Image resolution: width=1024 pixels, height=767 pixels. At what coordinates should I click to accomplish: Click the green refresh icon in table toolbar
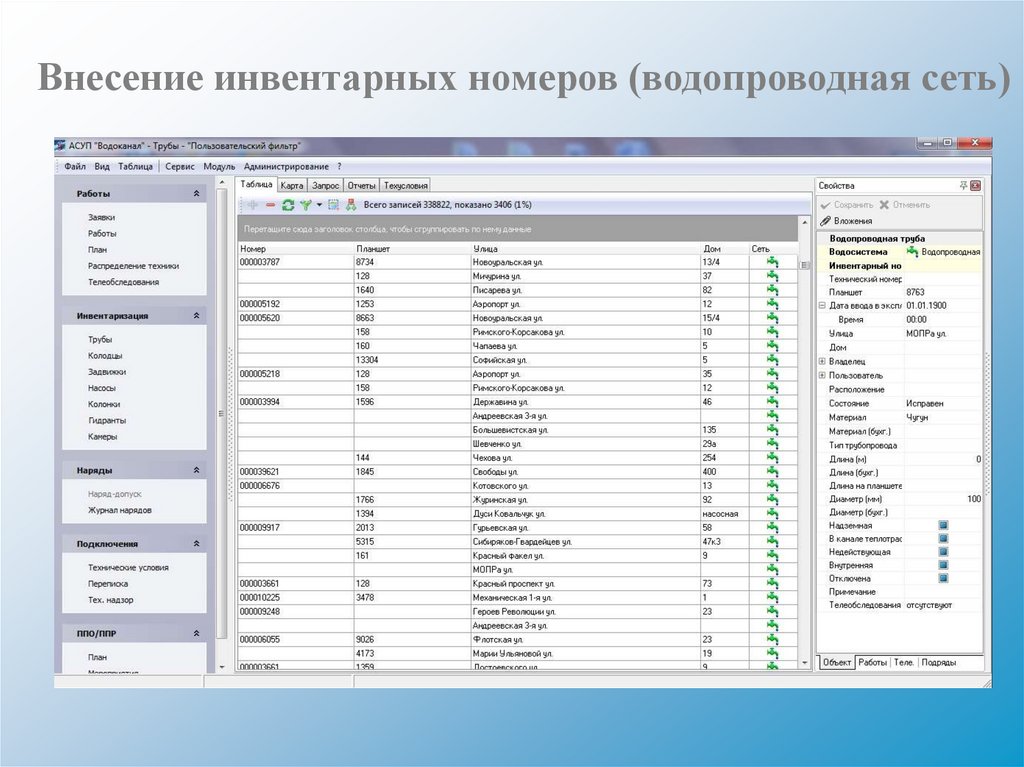tap(288, 205)
